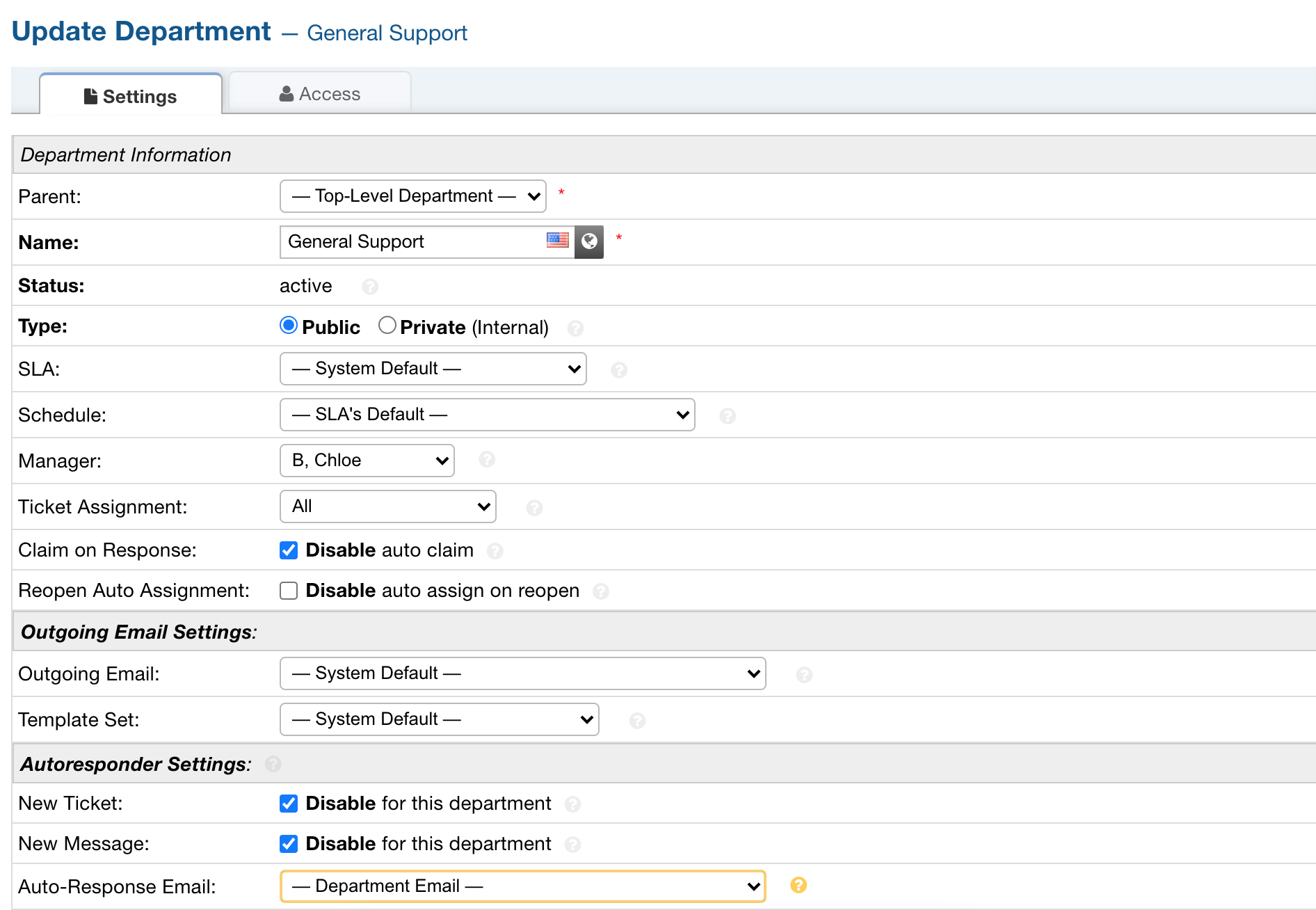1316x910 pixels.
Task: Switch to the Access tab
Action: pos(320,93)
